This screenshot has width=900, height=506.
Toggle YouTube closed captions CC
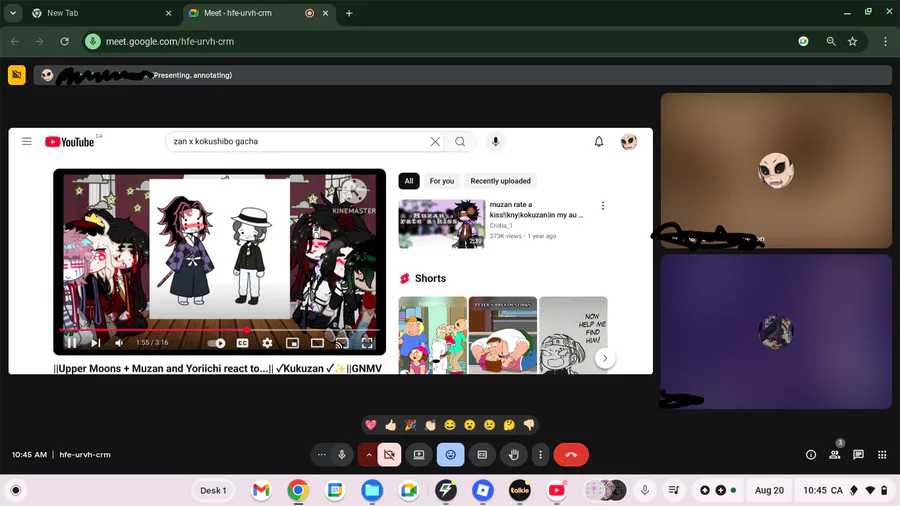click(x=243, y=343)
